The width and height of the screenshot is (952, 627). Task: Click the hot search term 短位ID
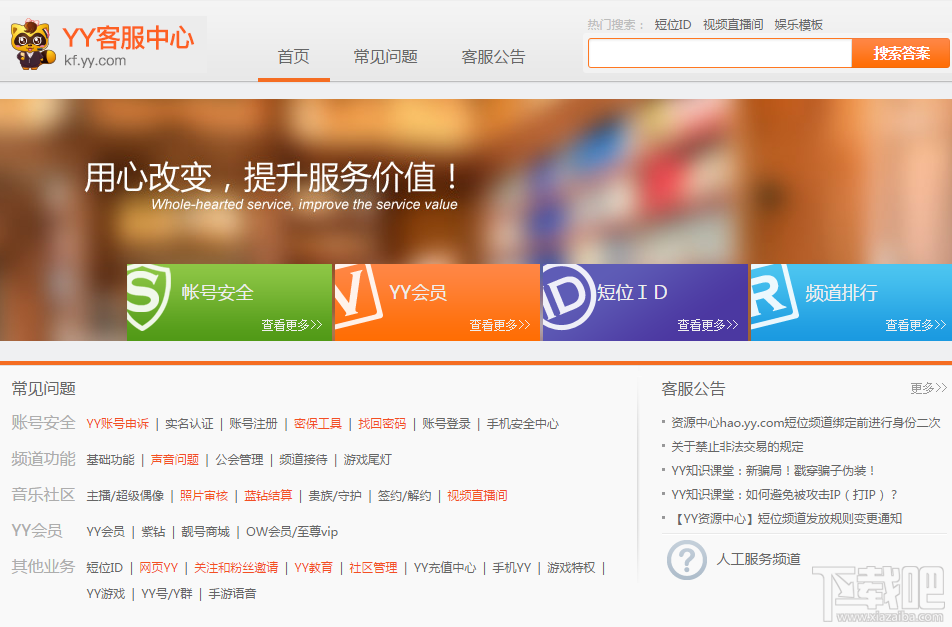pyautogui.click(x=673, y=25)
